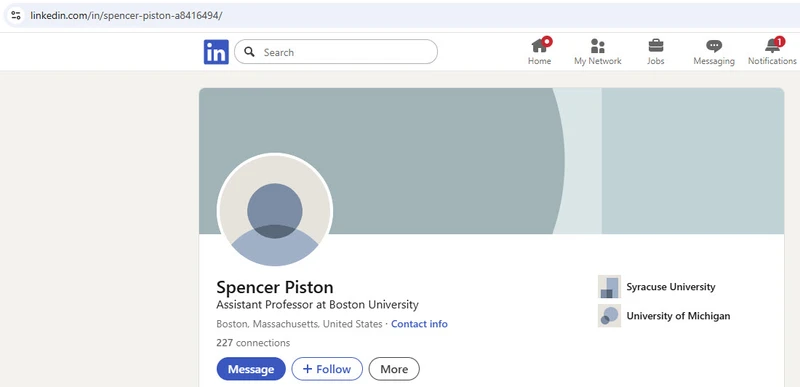Click the LinkedIn logo icon
This screenshot has height=387, width=800.
click(x=216, y=52)
